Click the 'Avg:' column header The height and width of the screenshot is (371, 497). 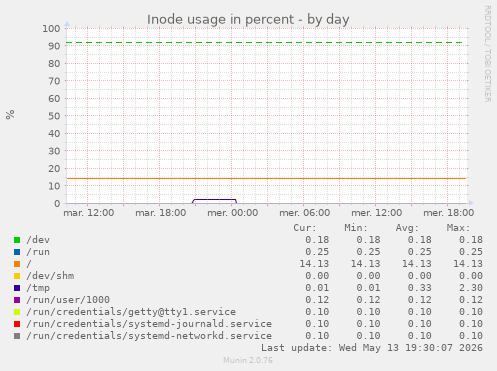tap(407, 228)
